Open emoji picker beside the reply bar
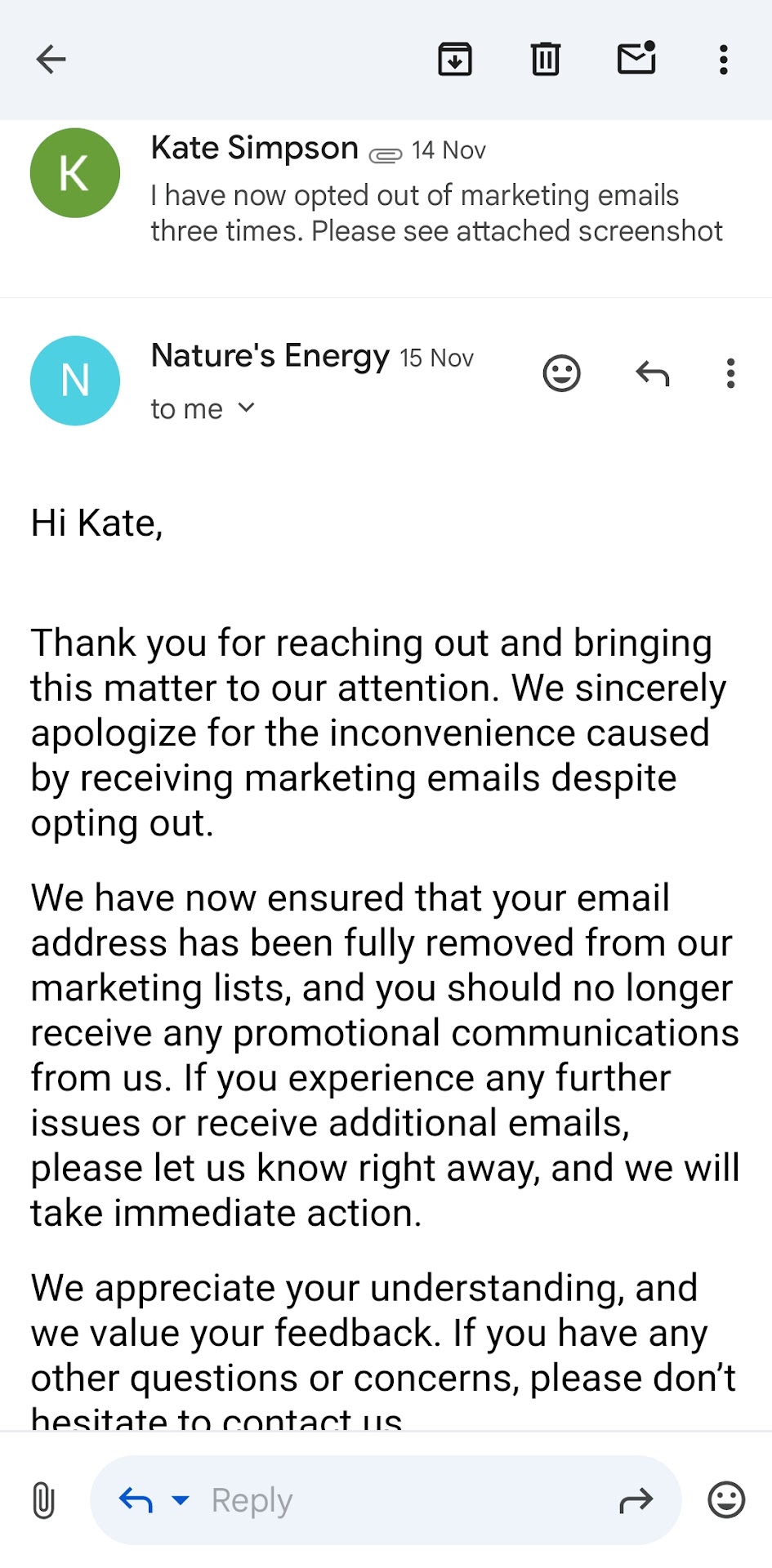 click(726, 1500)
